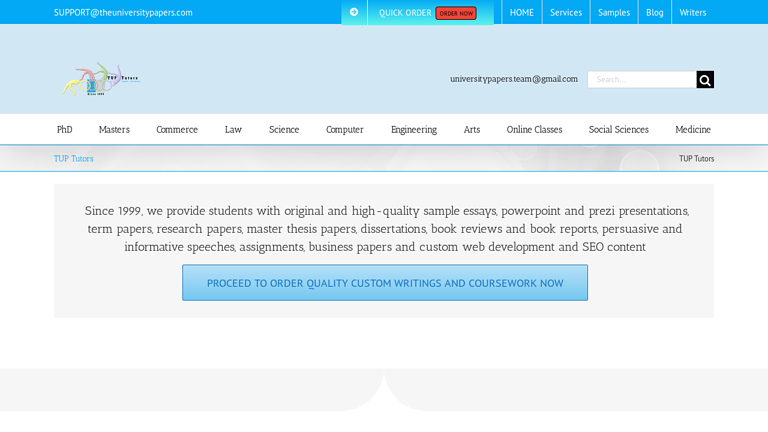
Task: Click Proceed to Order Quality Custom Writings button
Action: [x=385, y=283]
